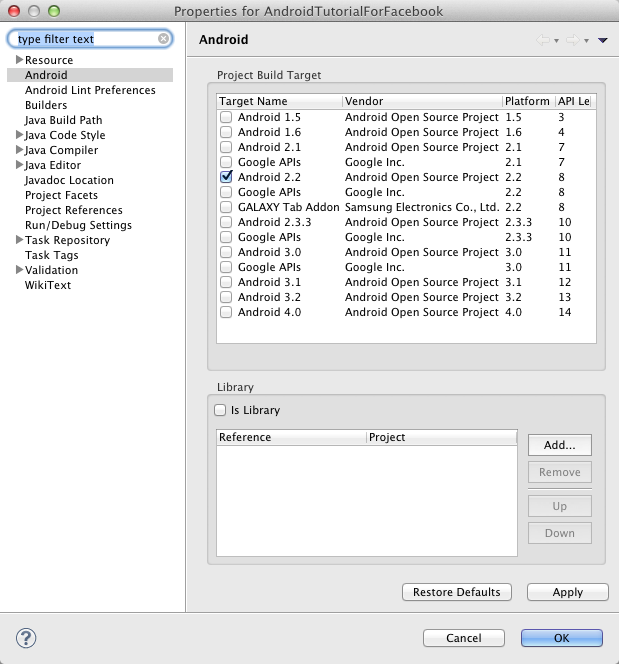Select 'Samsung Electronics Co., Ltd.' vendor cell
This screenshot has width=619, height=664.
coord(422,207)
